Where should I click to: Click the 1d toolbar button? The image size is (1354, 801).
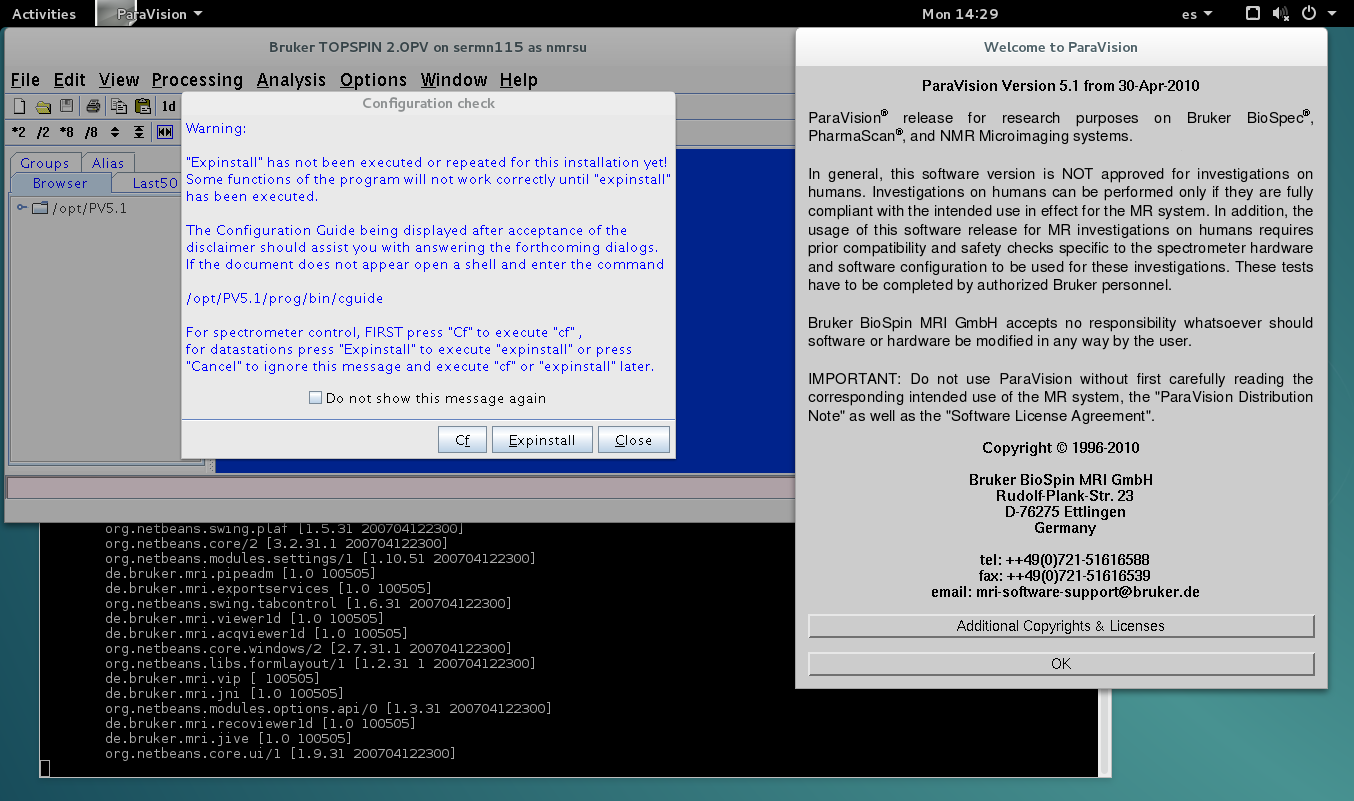[169, 106]
